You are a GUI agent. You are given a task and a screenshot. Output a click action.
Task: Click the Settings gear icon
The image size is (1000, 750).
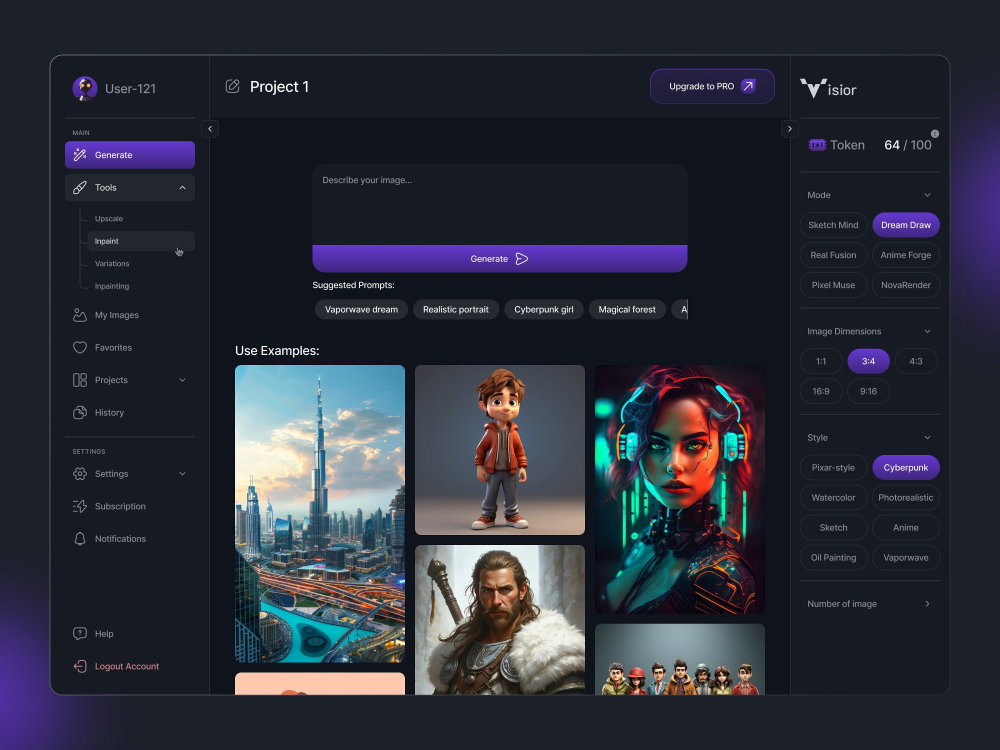click(80, 474)
